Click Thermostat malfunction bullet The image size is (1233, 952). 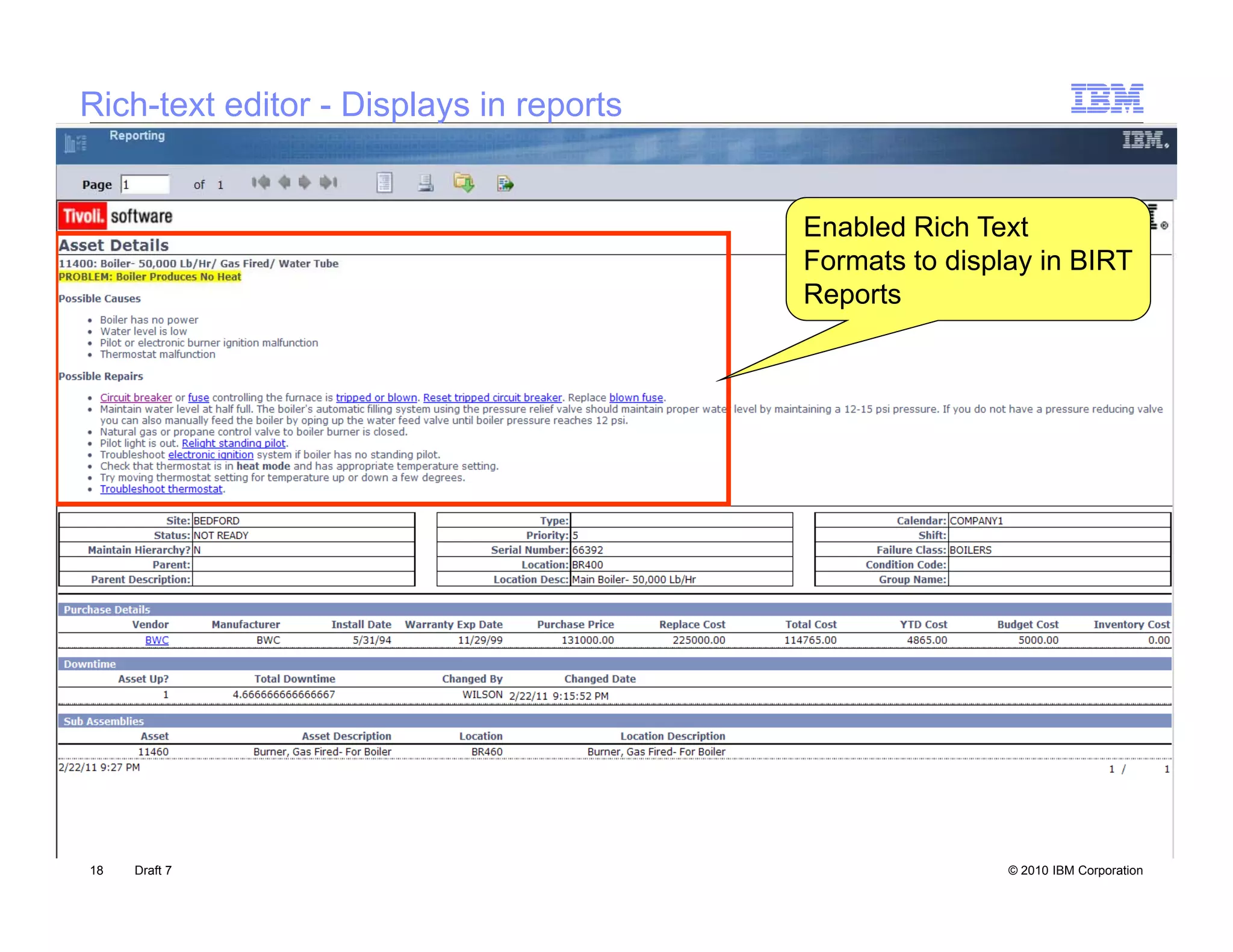158,354
